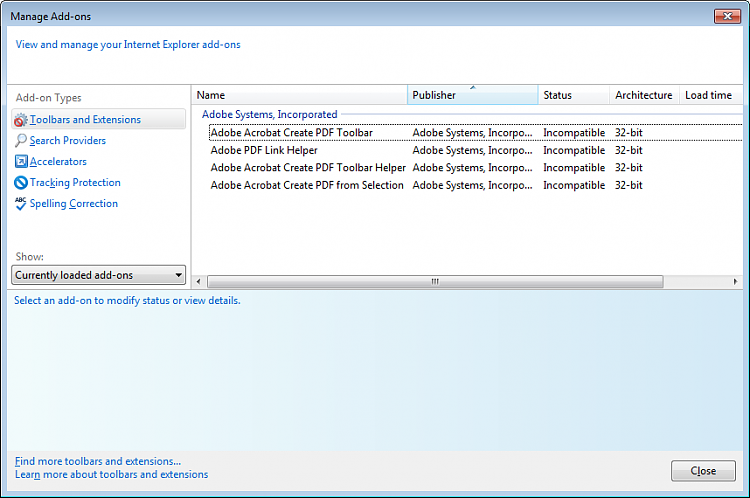Image resolution: width=750 pixels, height=498 pixels.
Task: Open Find more toolbars and extensions link
Action: point(98,461)
